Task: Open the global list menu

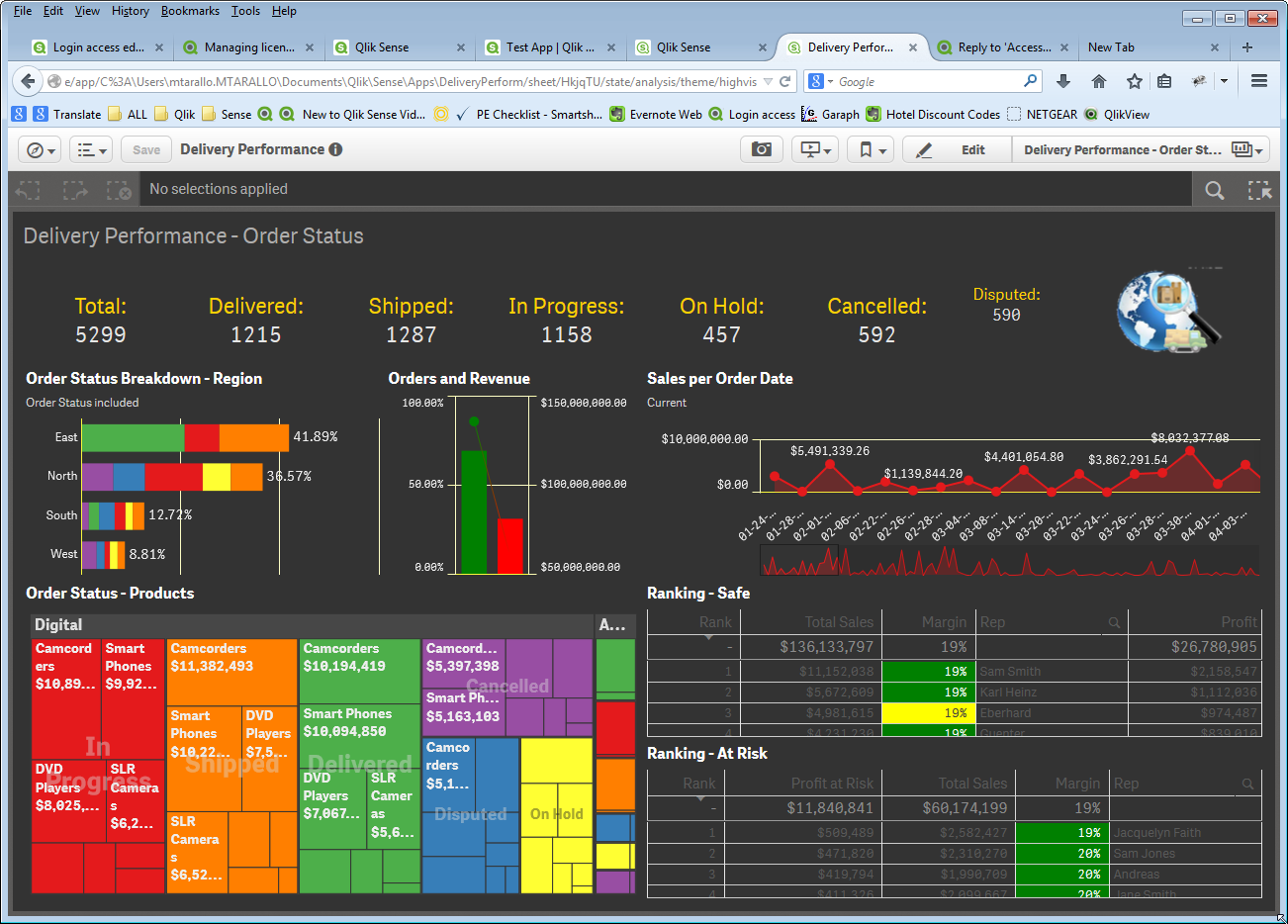Action: pyautogui.click(x=92, y=149)
